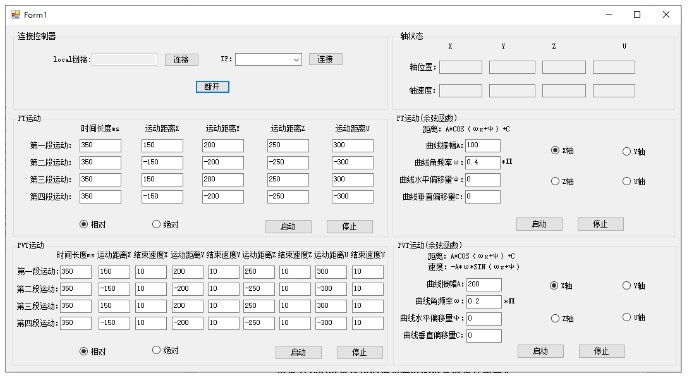Click 启动 button in PVT运动(余弦函数) group
The height and width of the screenshot is (381, 691).
coord(541,351)
